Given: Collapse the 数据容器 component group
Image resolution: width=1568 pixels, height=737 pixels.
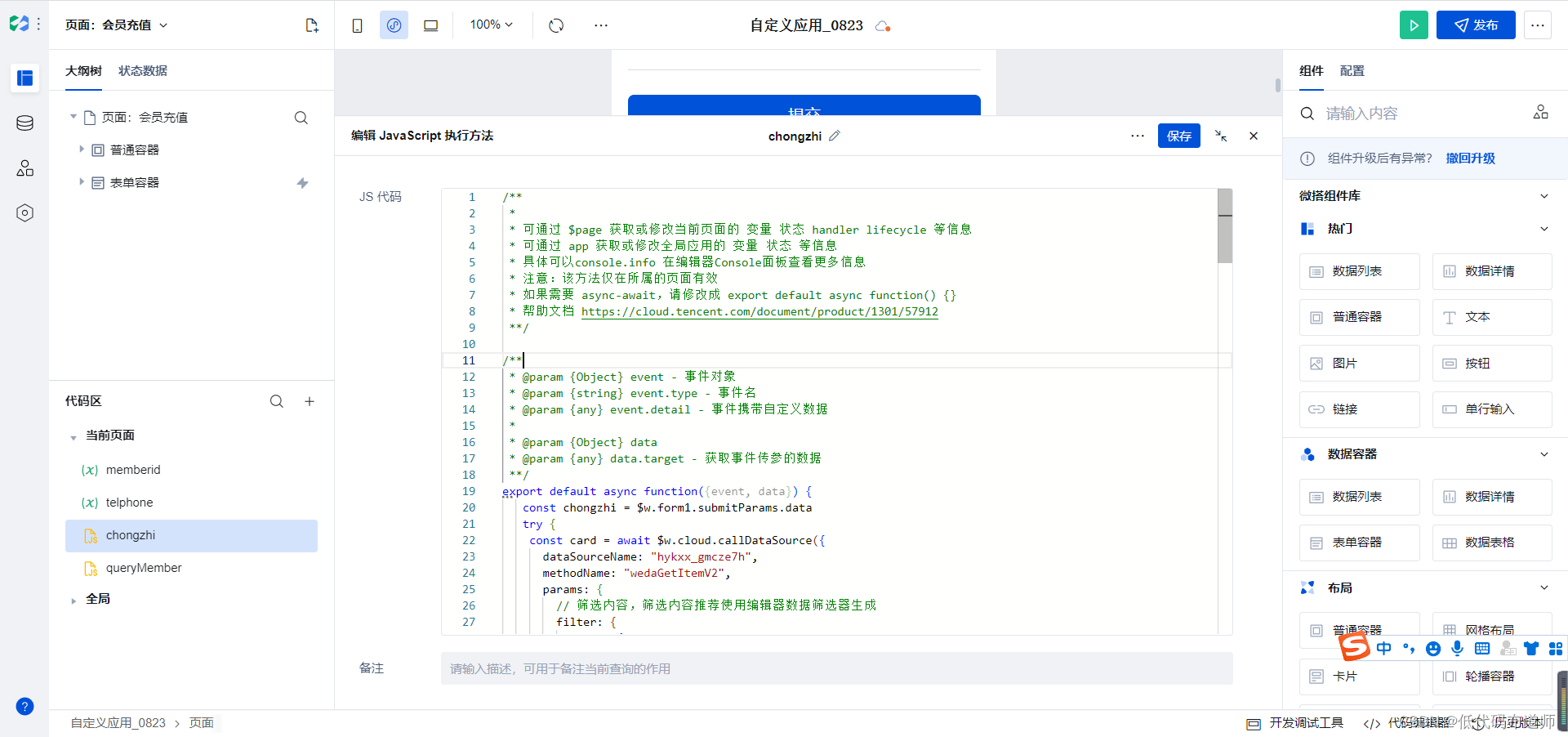Looking at the screenshot, I should point(1544,454).
